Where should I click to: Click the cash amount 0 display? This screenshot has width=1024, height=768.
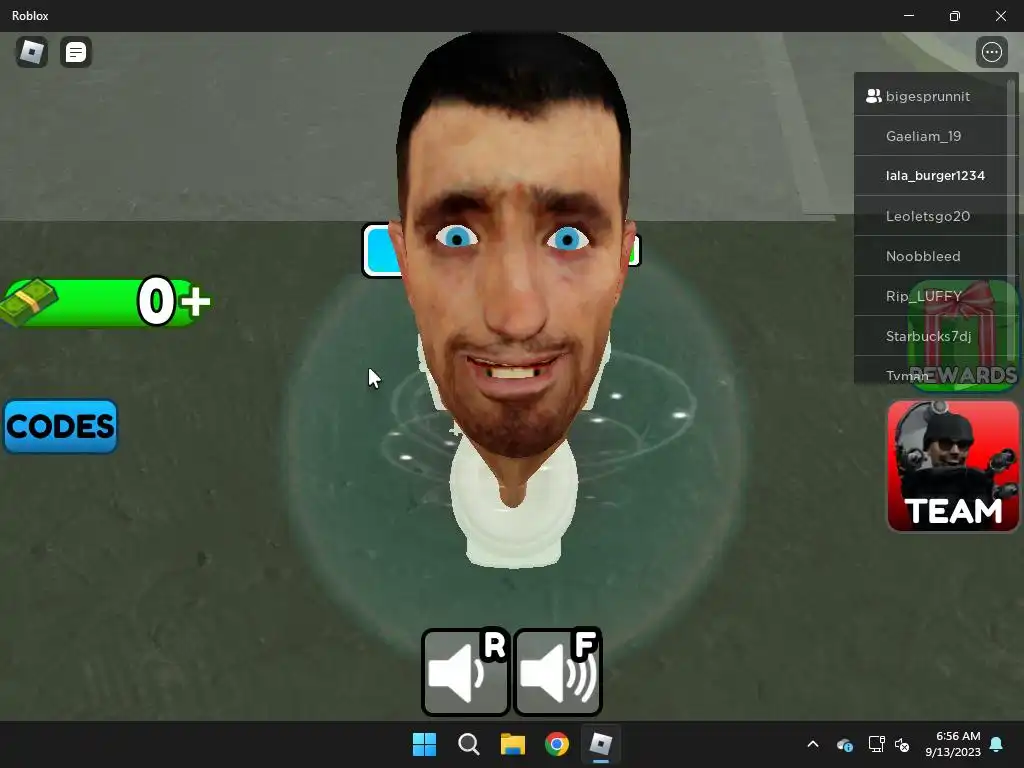tap(156, 301)
